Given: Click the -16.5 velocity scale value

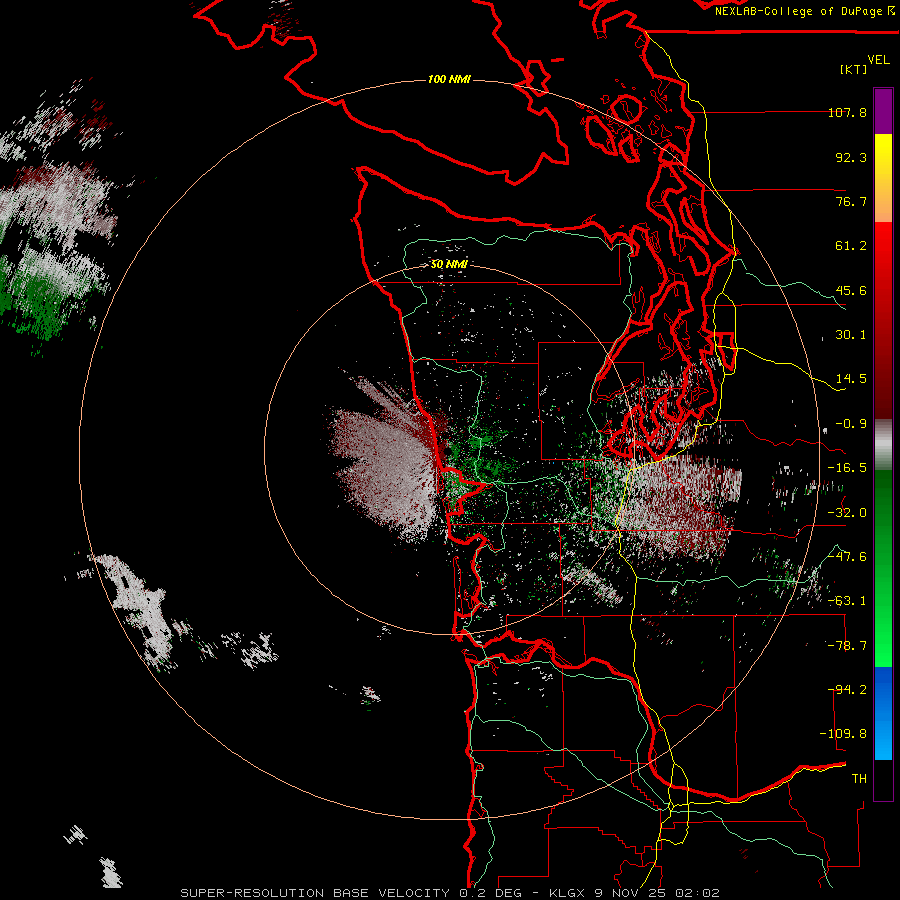Looking at the screenshot, I should click(x=847, y=468).
